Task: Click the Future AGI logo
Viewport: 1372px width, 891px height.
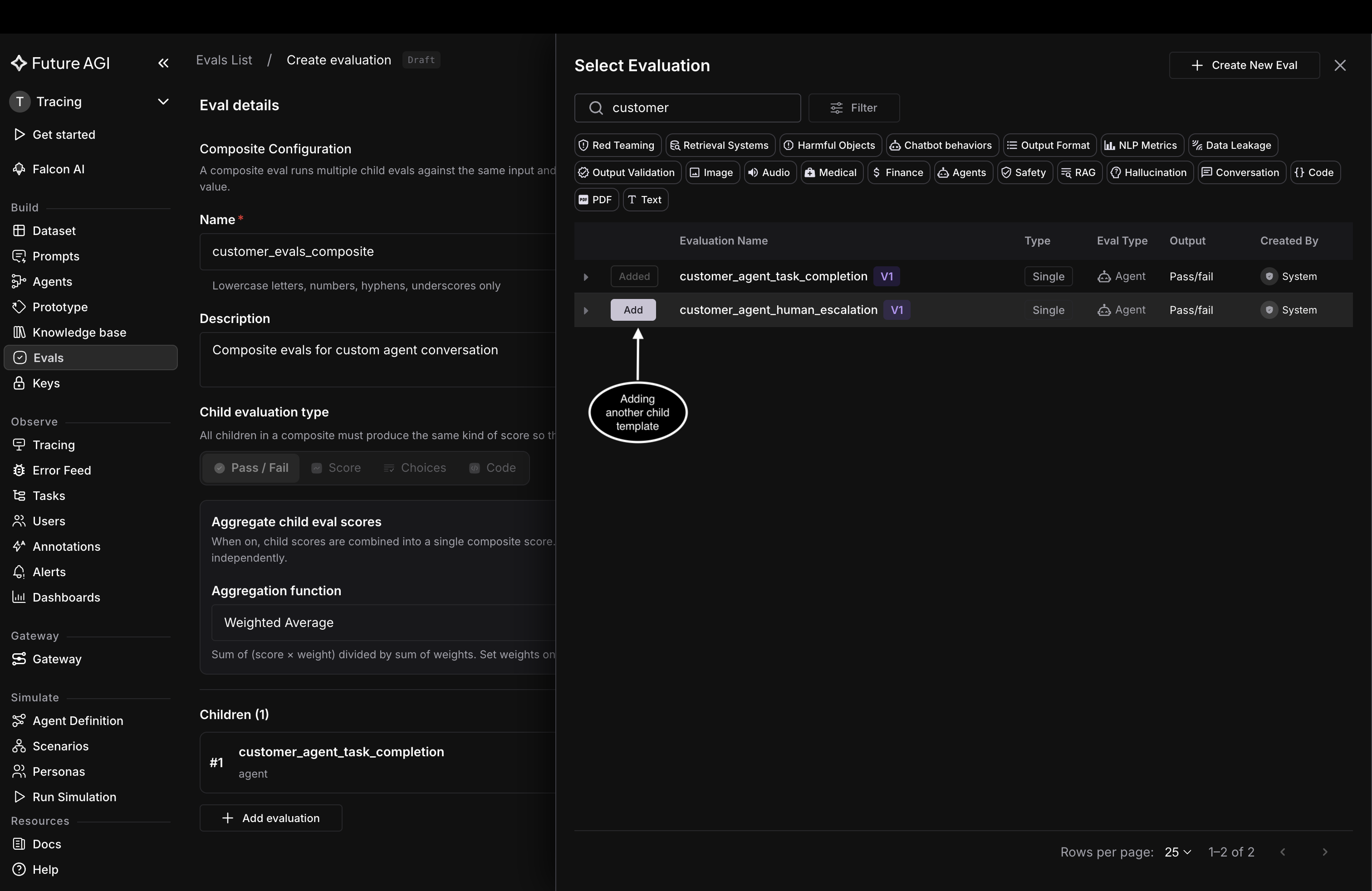Action: pos(60,63)
